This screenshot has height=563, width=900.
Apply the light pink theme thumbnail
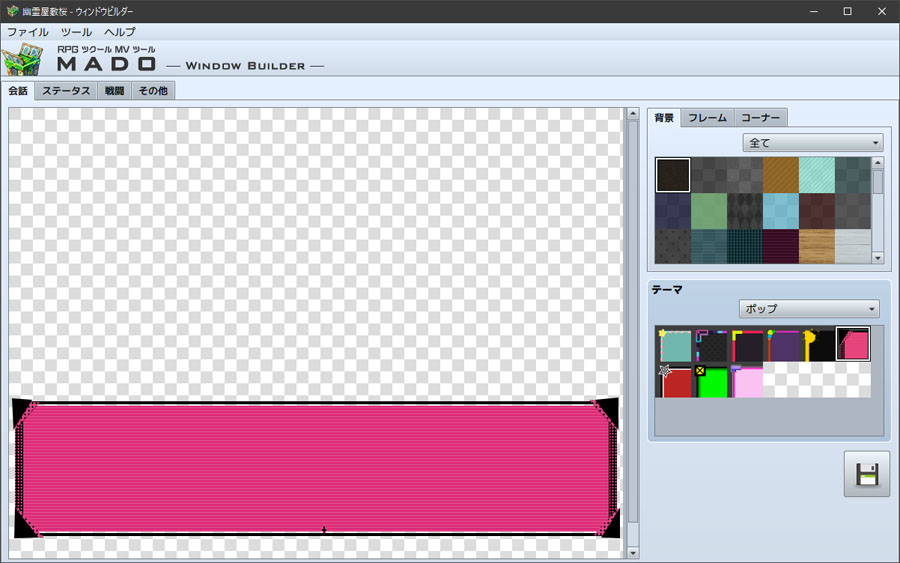(746, 380)
